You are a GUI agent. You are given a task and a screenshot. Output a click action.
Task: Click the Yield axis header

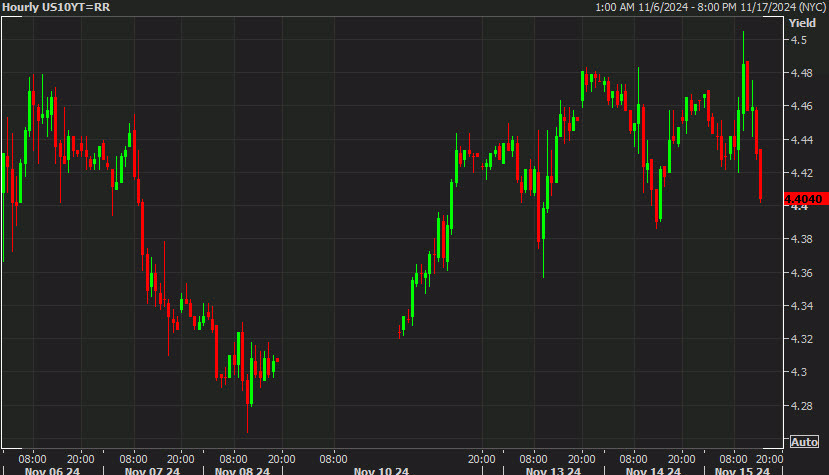[x=802, y=23]
